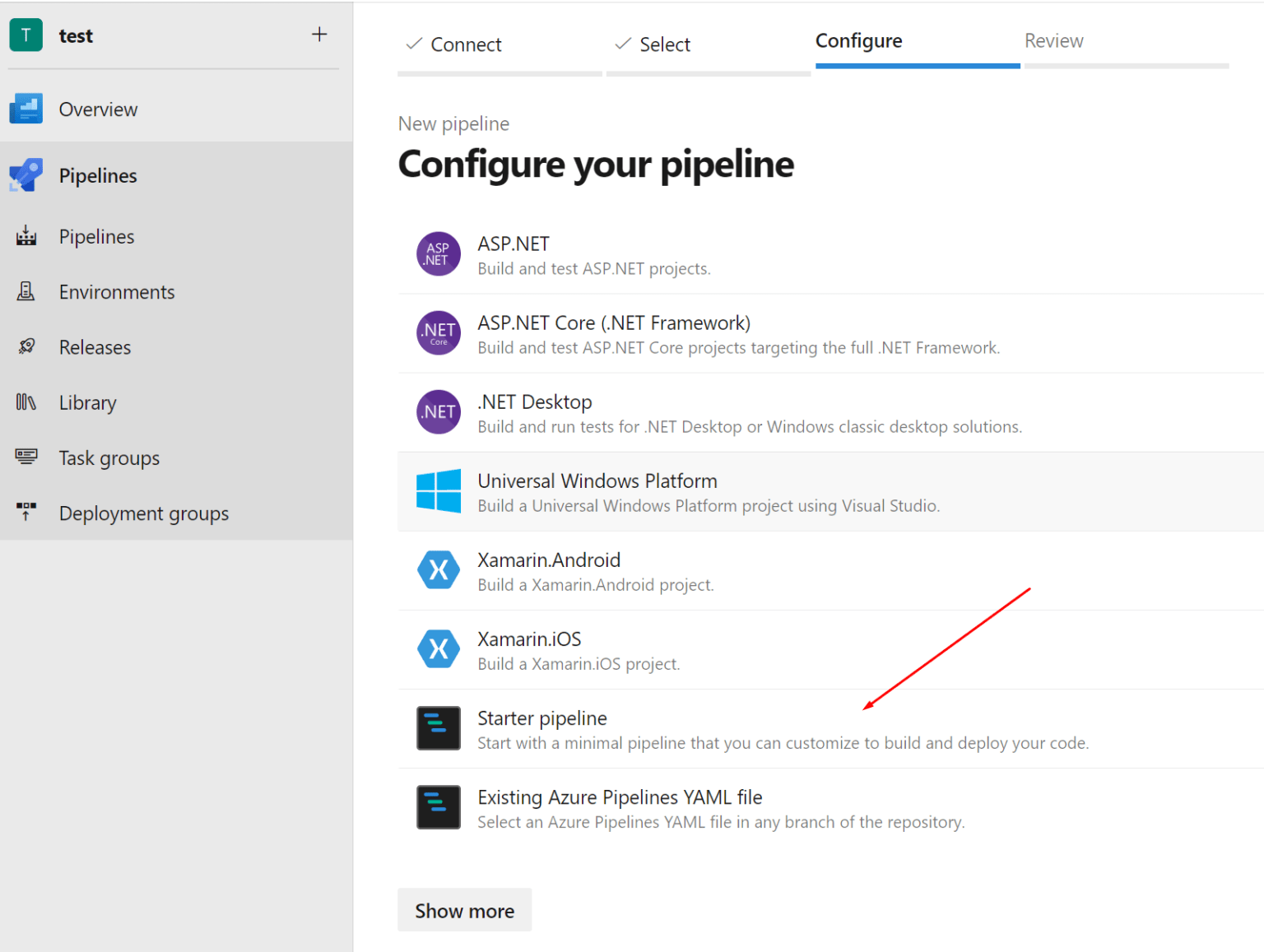
Task: Open Releases using its rocket-launch icon
Action: pyautogui.click(x=26, y=346)
